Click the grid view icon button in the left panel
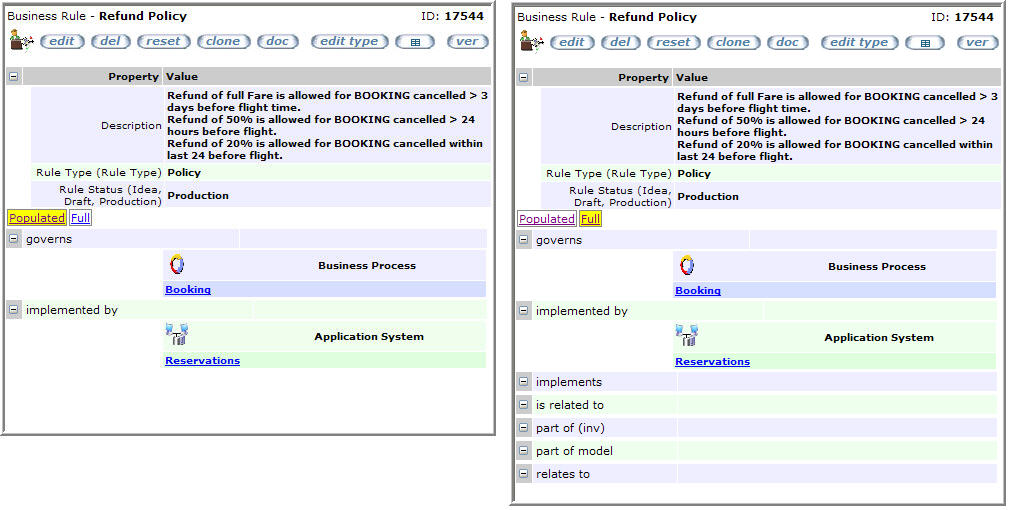The height and width of the screenshot is (510, 1024). click(414, 42)
